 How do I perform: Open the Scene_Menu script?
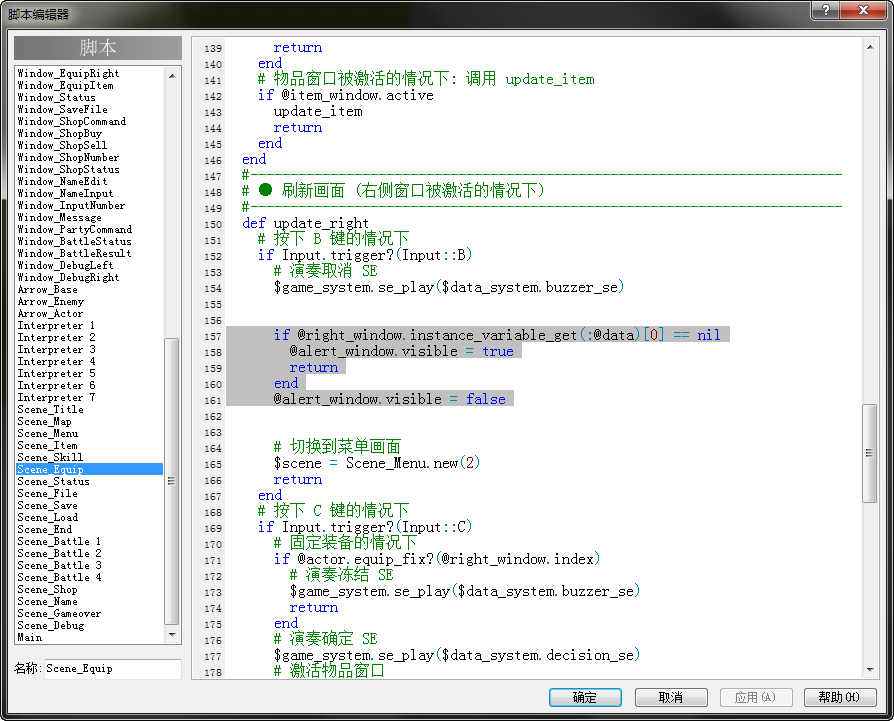(47, 433)
